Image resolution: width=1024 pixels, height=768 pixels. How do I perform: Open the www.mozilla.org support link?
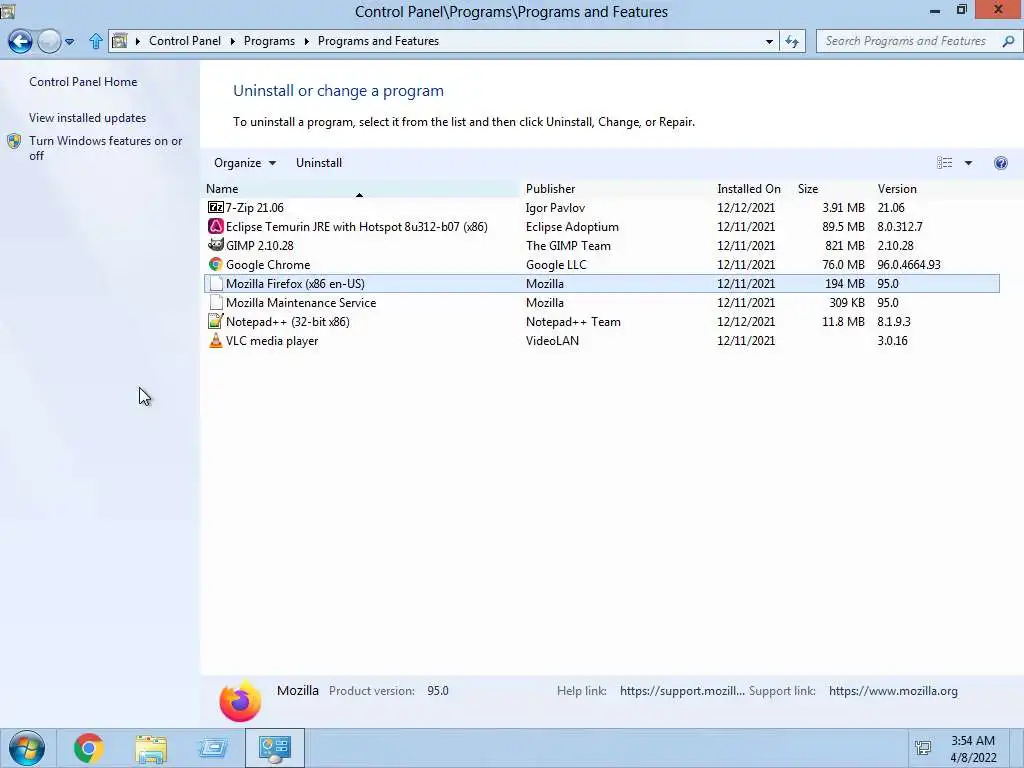click(x=893, y=691)
